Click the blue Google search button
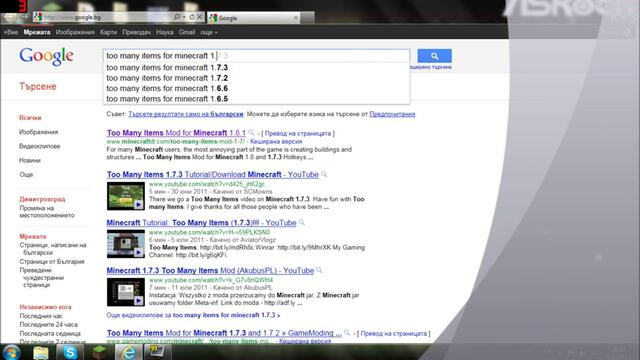 [x=434, y=56]
